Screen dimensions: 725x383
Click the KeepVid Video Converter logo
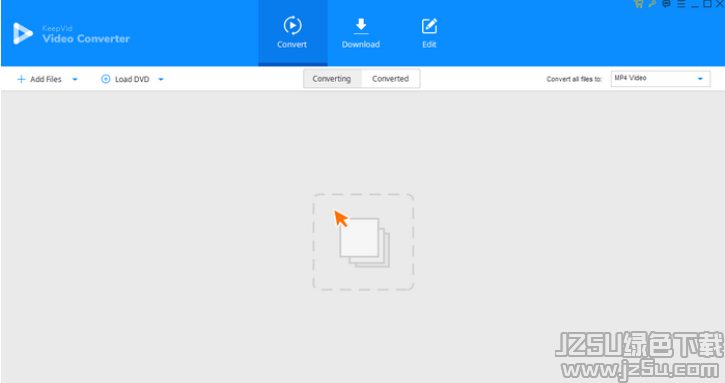click(x=72, y=33)
